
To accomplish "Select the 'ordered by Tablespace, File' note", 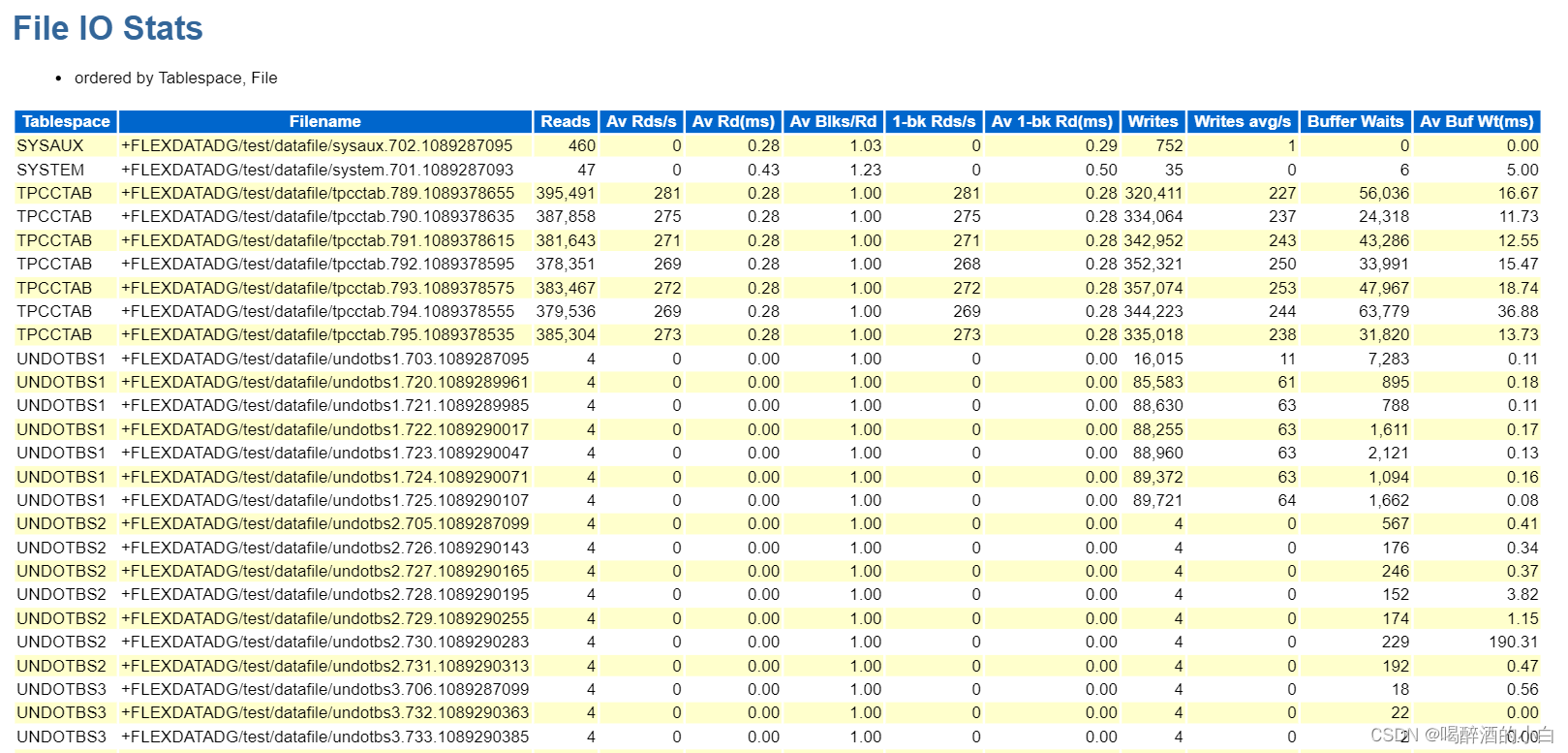I will point(175,78).
